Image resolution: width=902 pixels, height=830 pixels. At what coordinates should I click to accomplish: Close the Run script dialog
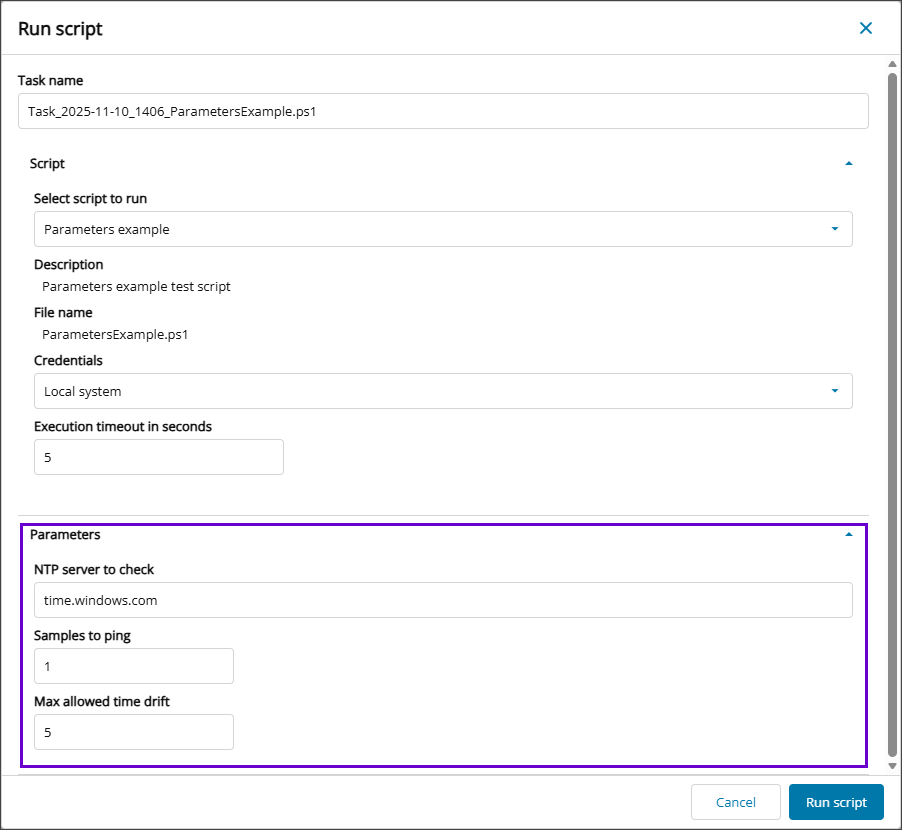click(866, 28)
